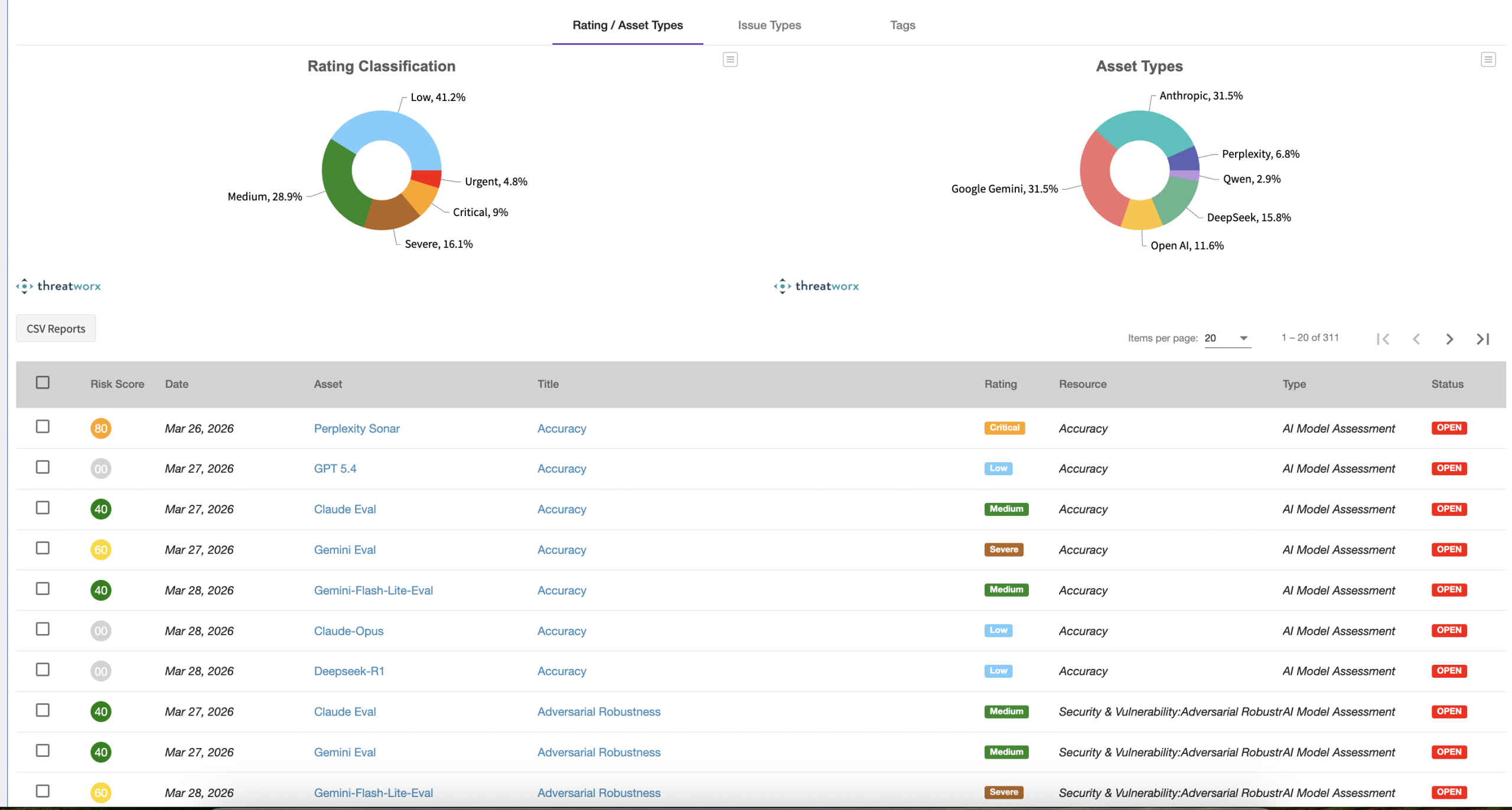Check the Perplexity Sonar row checkbox
This screenshot has width=1512, height=810.
[x=43, y=426]
